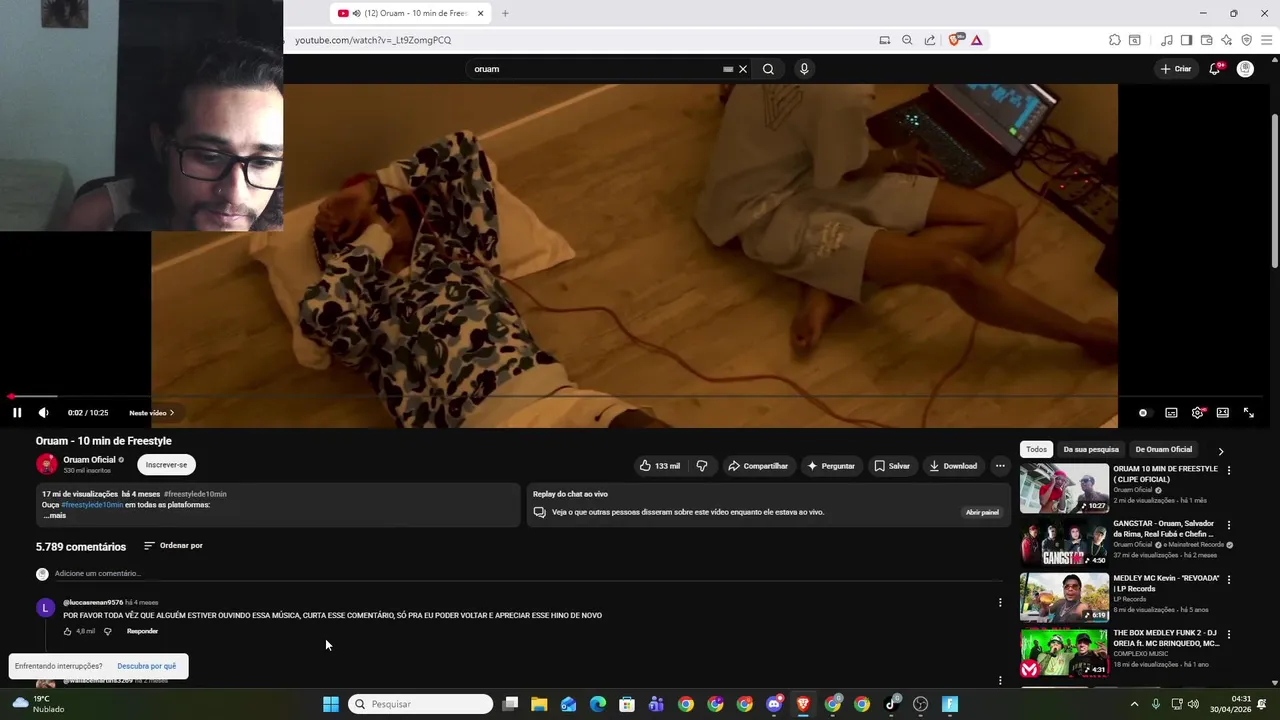1280x720 pixels.
Task: Select the 'Da sua pesquisa' chip
Action: click(1091, 450)
